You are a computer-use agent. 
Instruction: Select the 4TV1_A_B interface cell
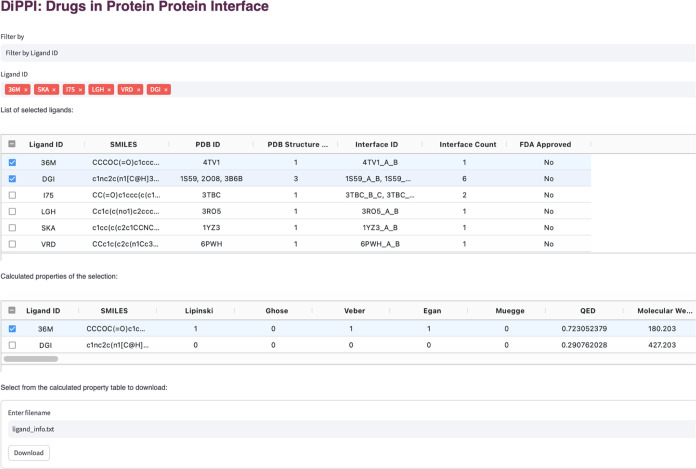pyautogui.click(x=380, y=162)
